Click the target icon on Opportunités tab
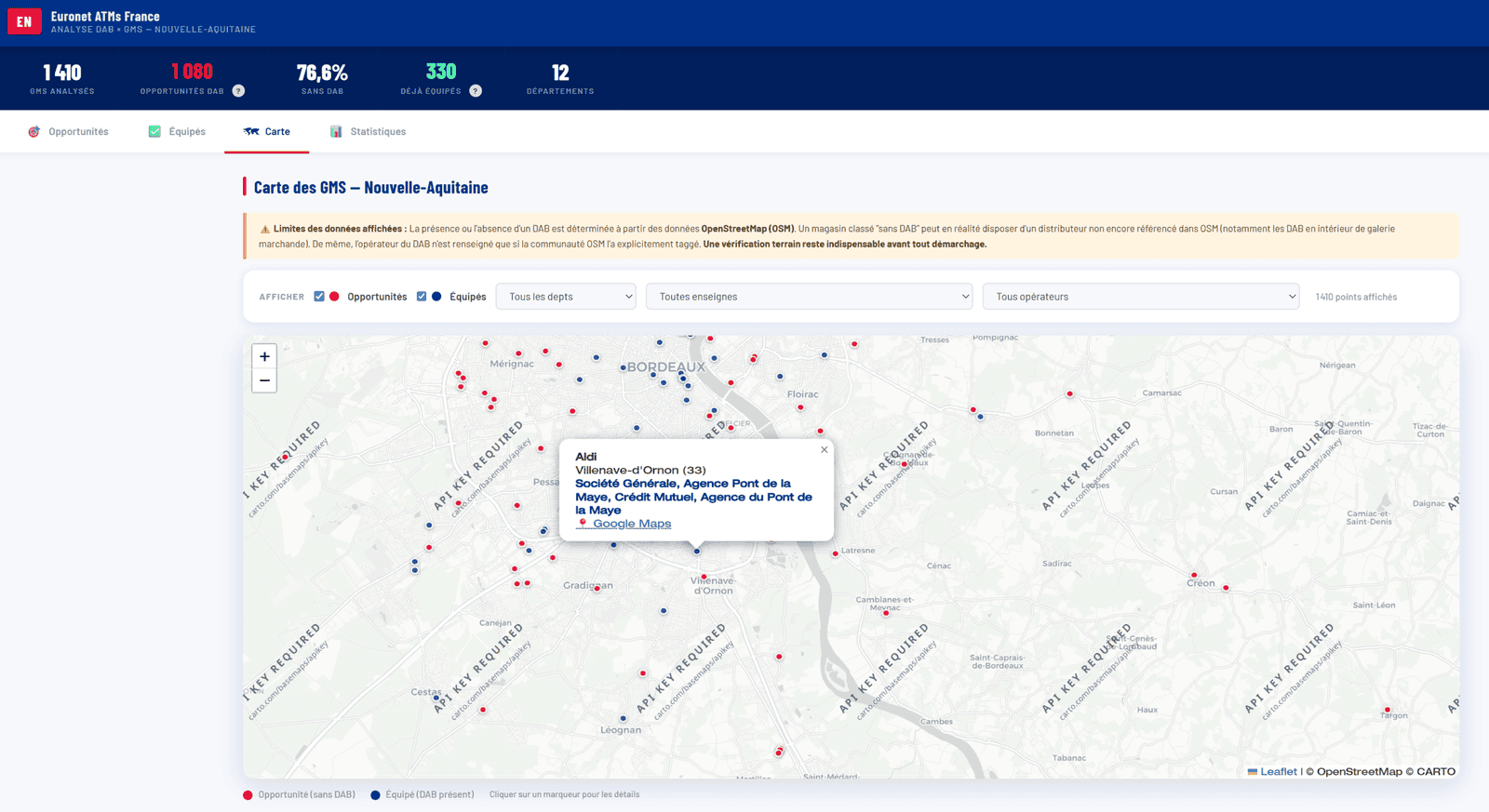 [x=34, y=132]
